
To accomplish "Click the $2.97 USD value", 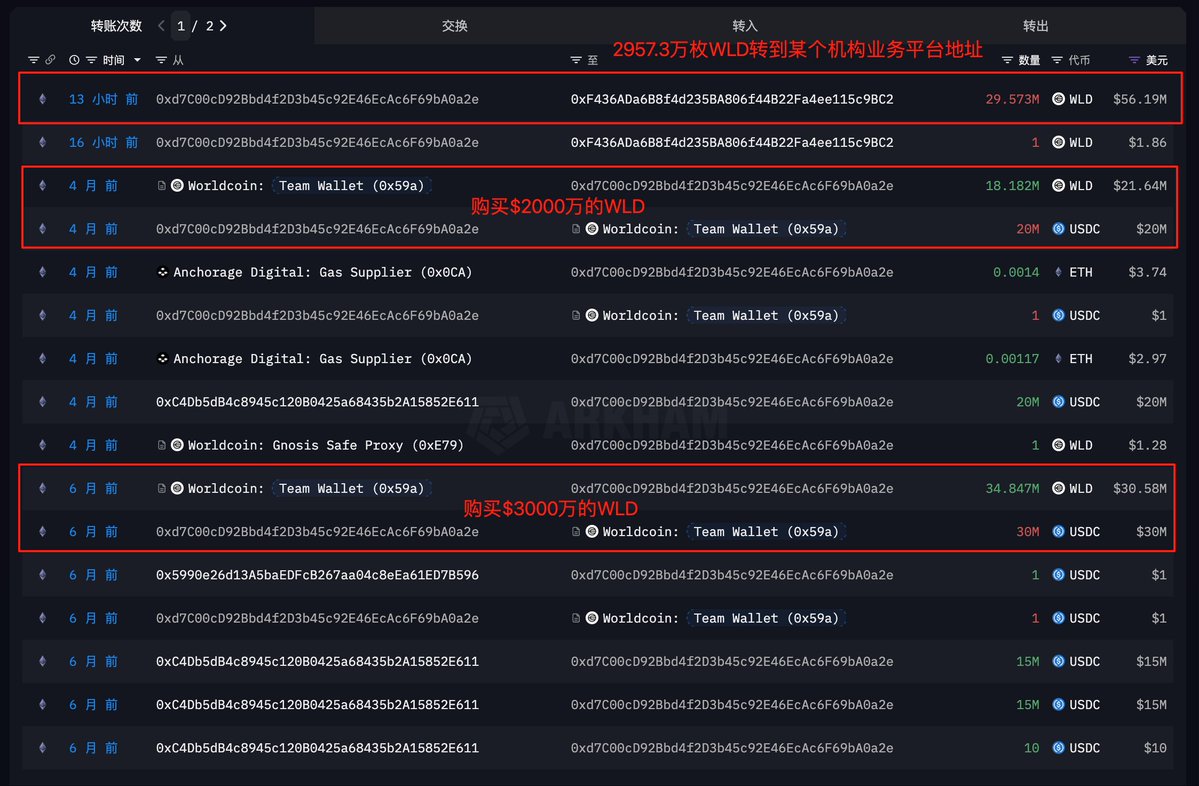I will point(1148,359).
